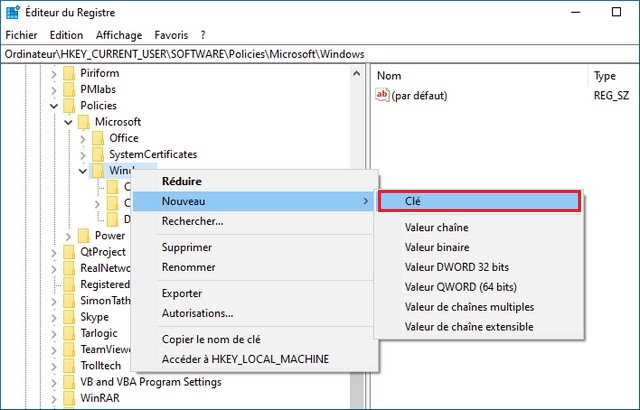Click the Piriform folder icon

coord(68,74)
